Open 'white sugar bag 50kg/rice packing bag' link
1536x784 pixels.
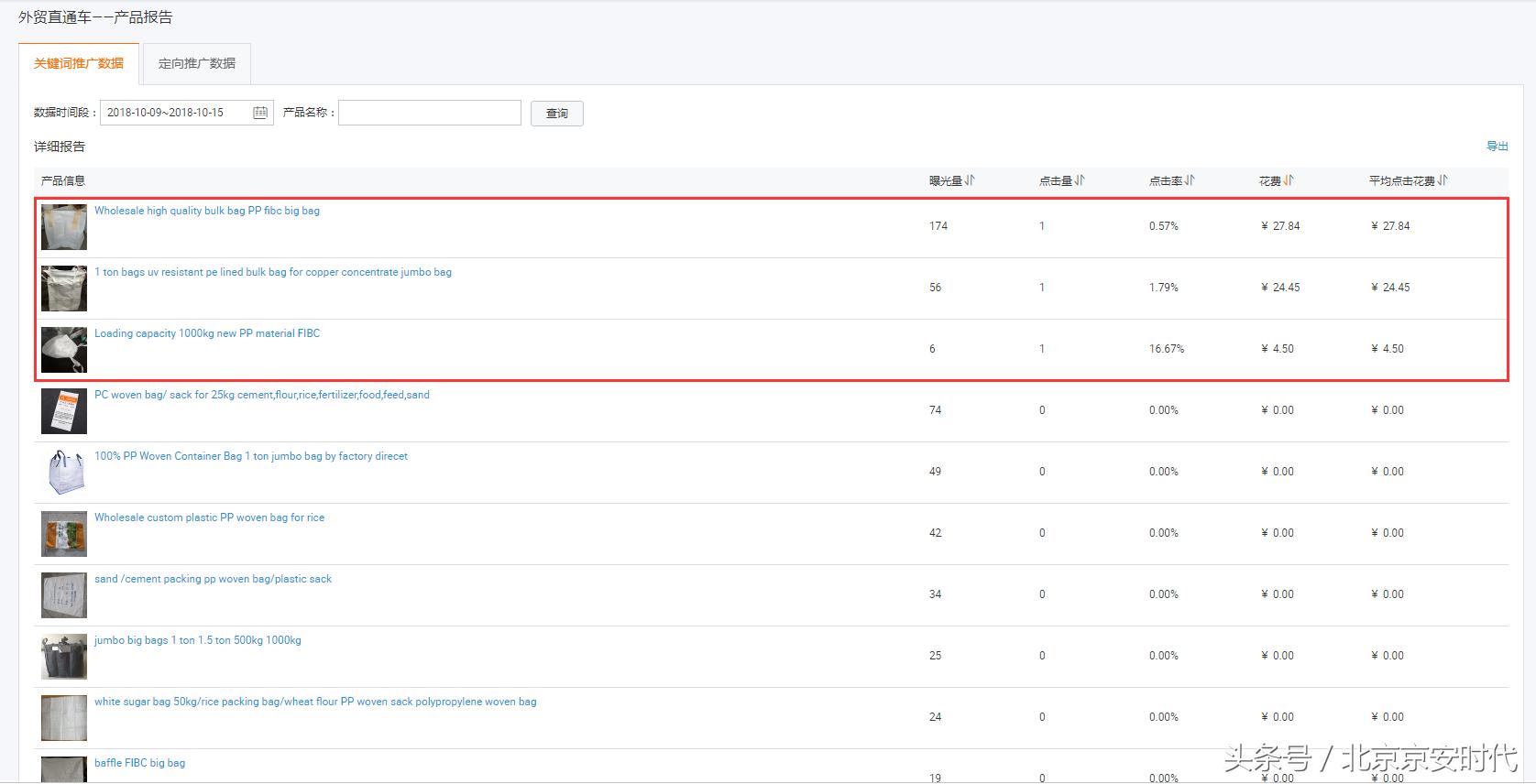tap(315, 702)
